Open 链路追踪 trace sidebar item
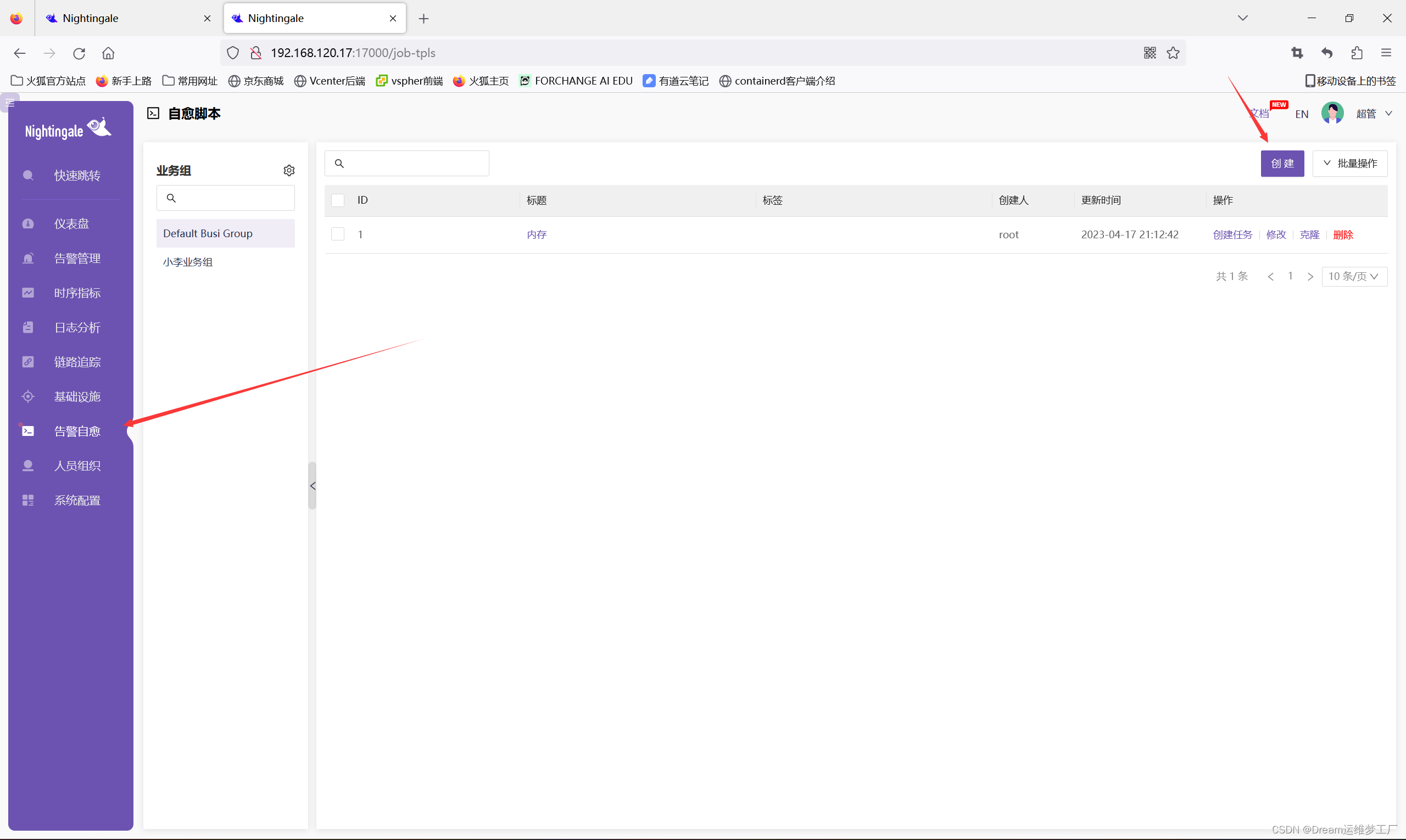The height and width of the screenshot is (840, 1406). [77, 362]
